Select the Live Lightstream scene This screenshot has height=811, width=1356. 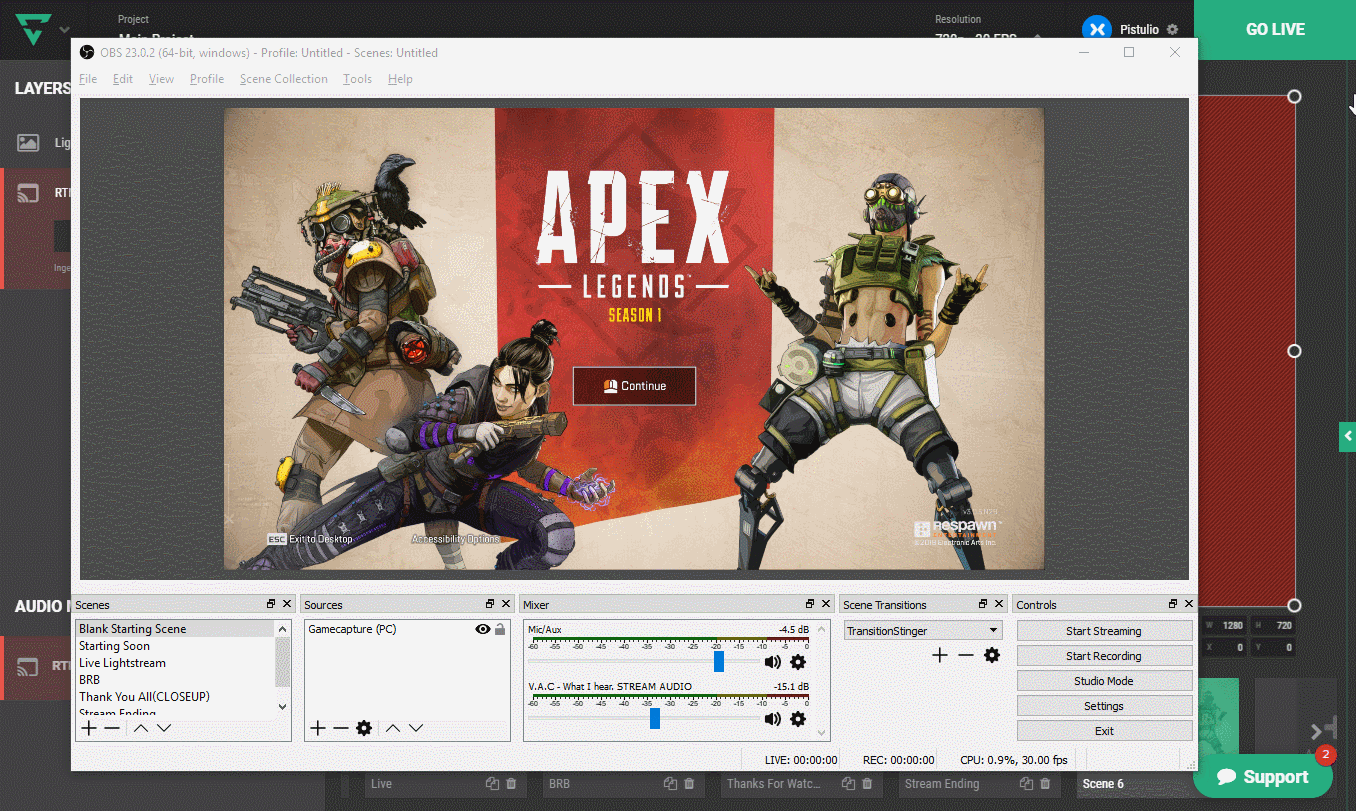pyautogui.click(x=175, y=663)
